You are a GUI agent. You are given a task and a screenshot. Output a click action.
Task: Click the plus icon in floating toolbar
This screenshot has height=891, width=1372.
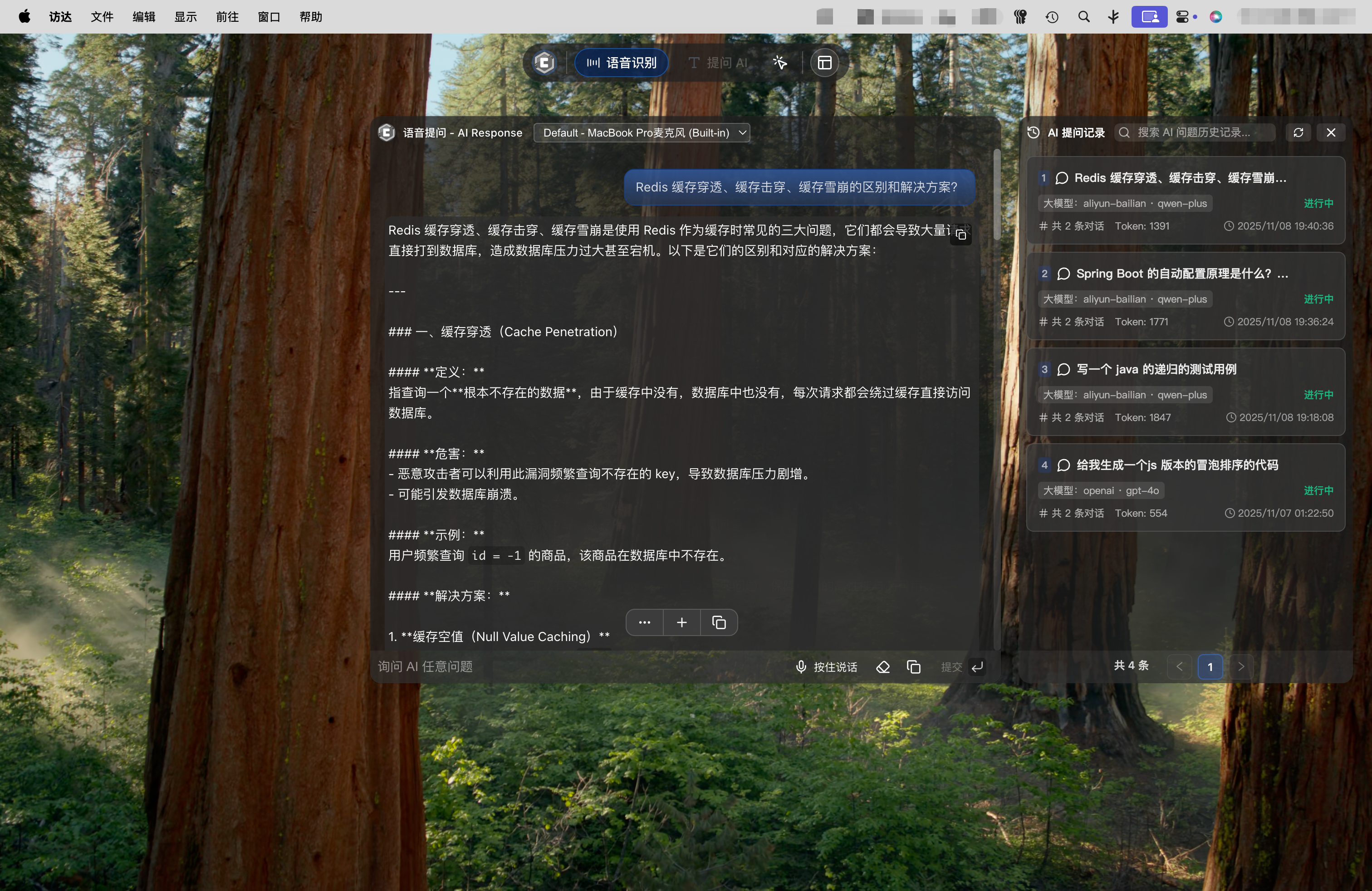pyautogui.click(x=681, y=622)
